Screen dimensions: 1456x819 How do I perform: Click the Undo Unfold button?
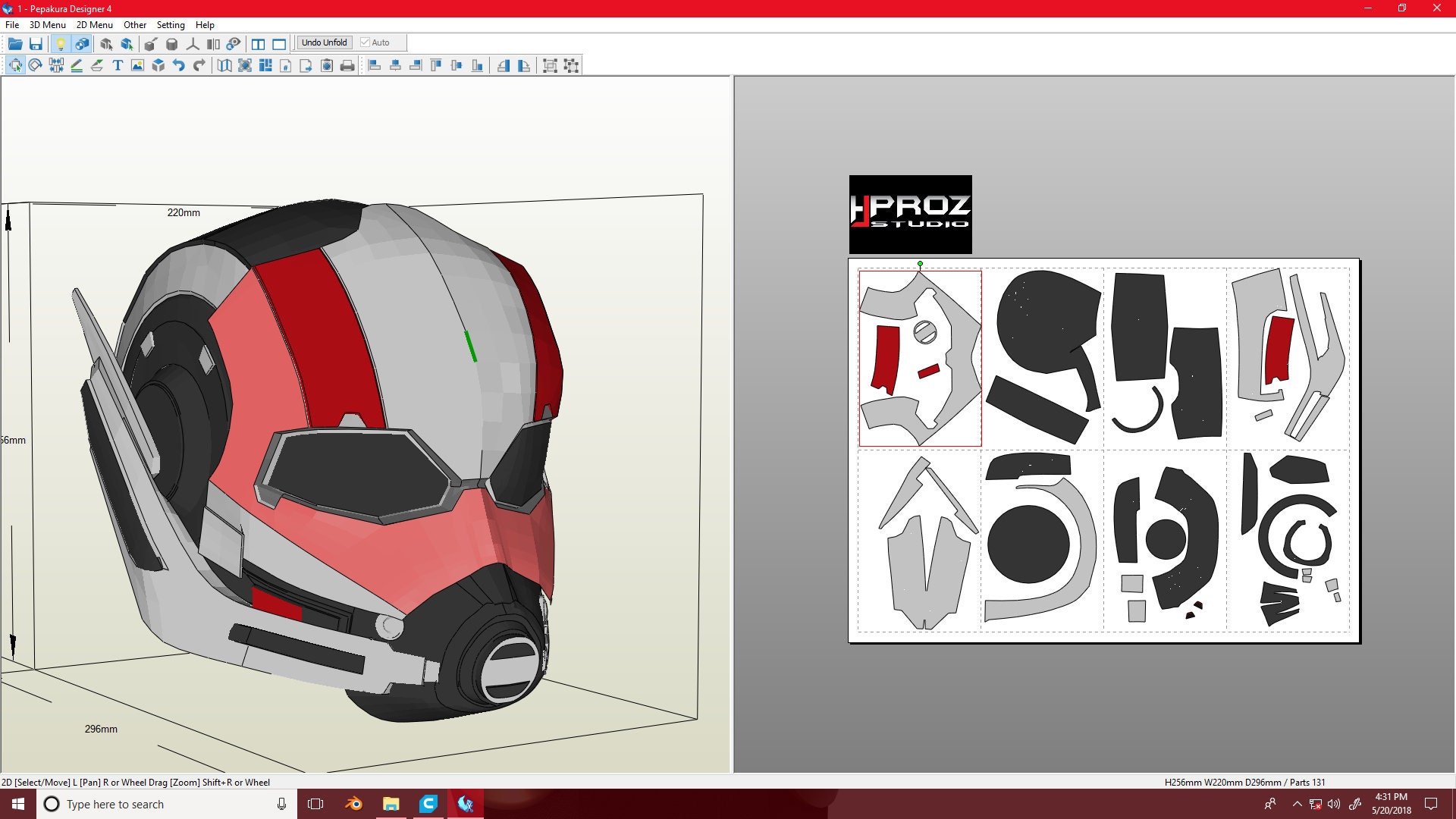(324, 42)
